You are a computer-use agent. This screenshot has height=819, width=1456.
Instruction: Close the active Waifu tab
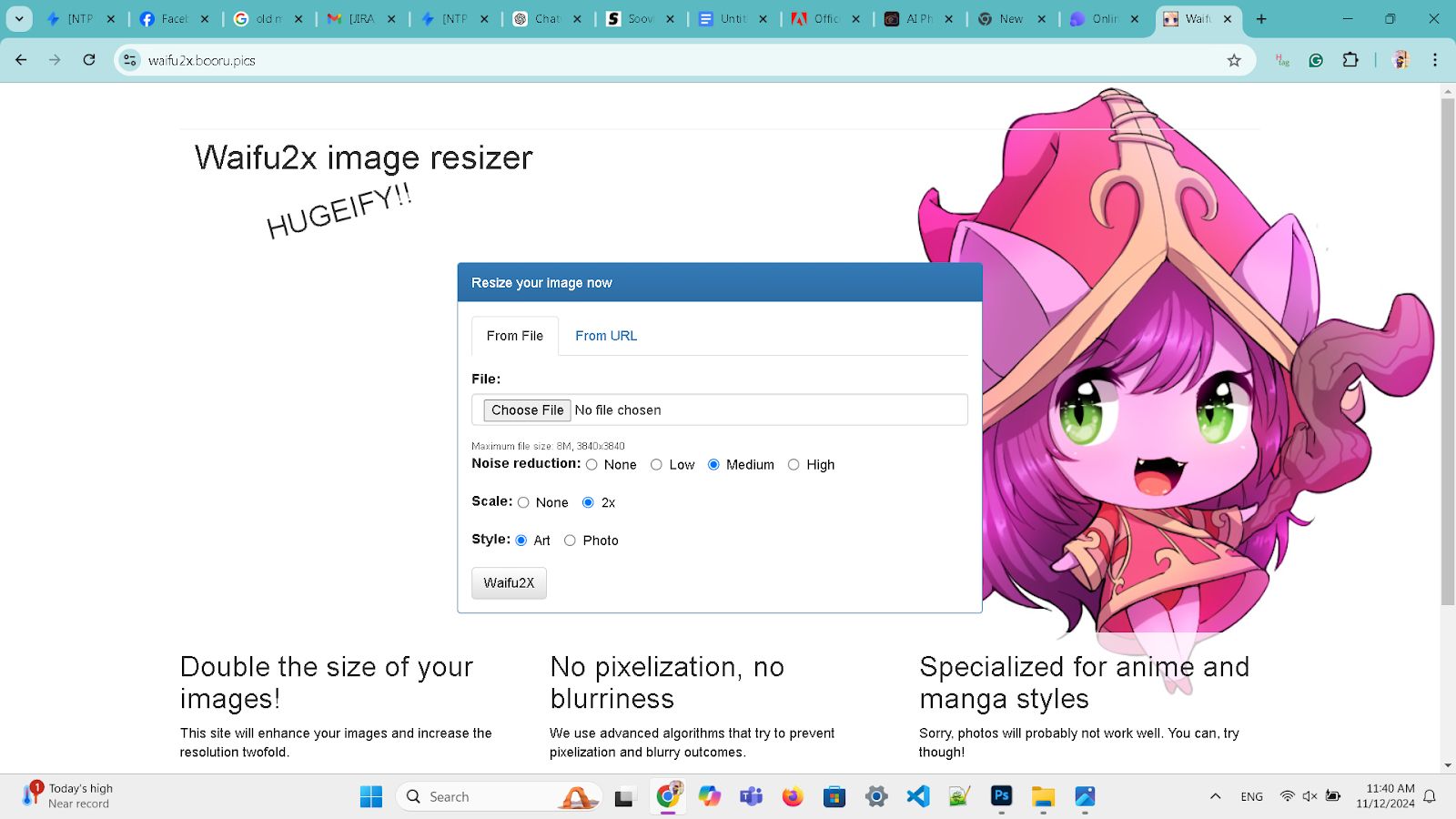[1228, 18]
